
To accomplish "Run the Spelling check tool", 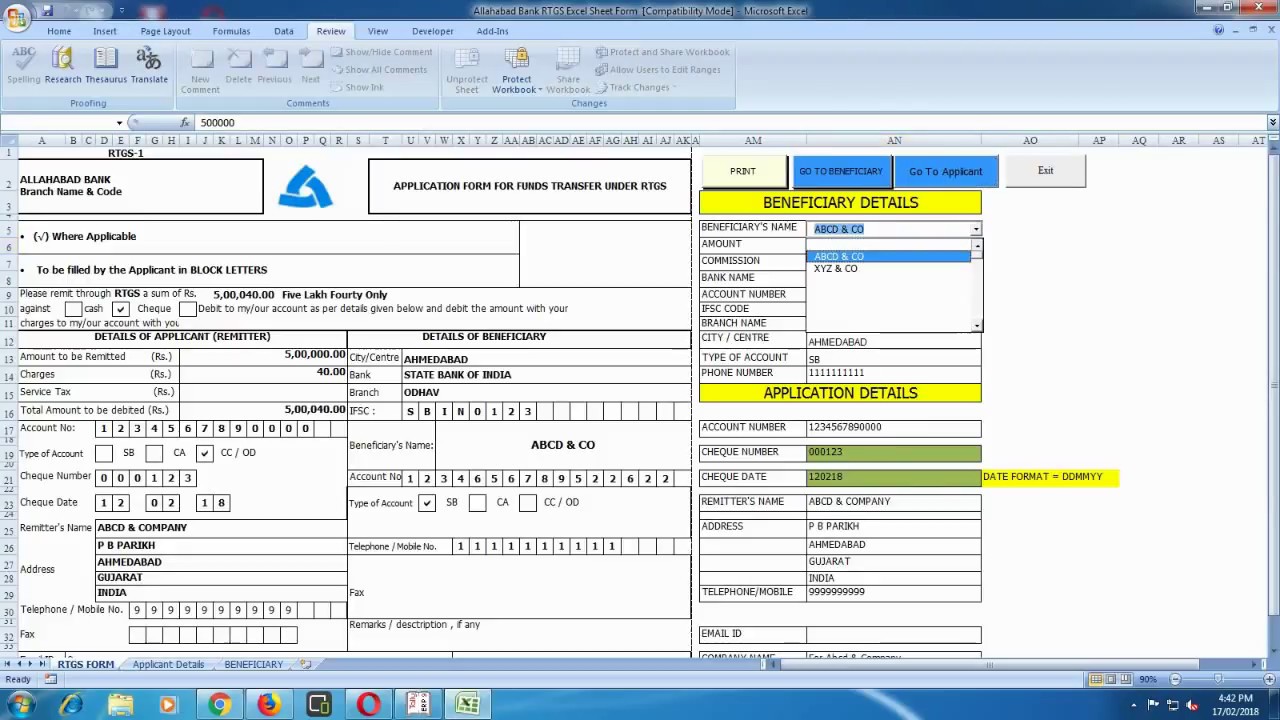I will click(24, 65).
